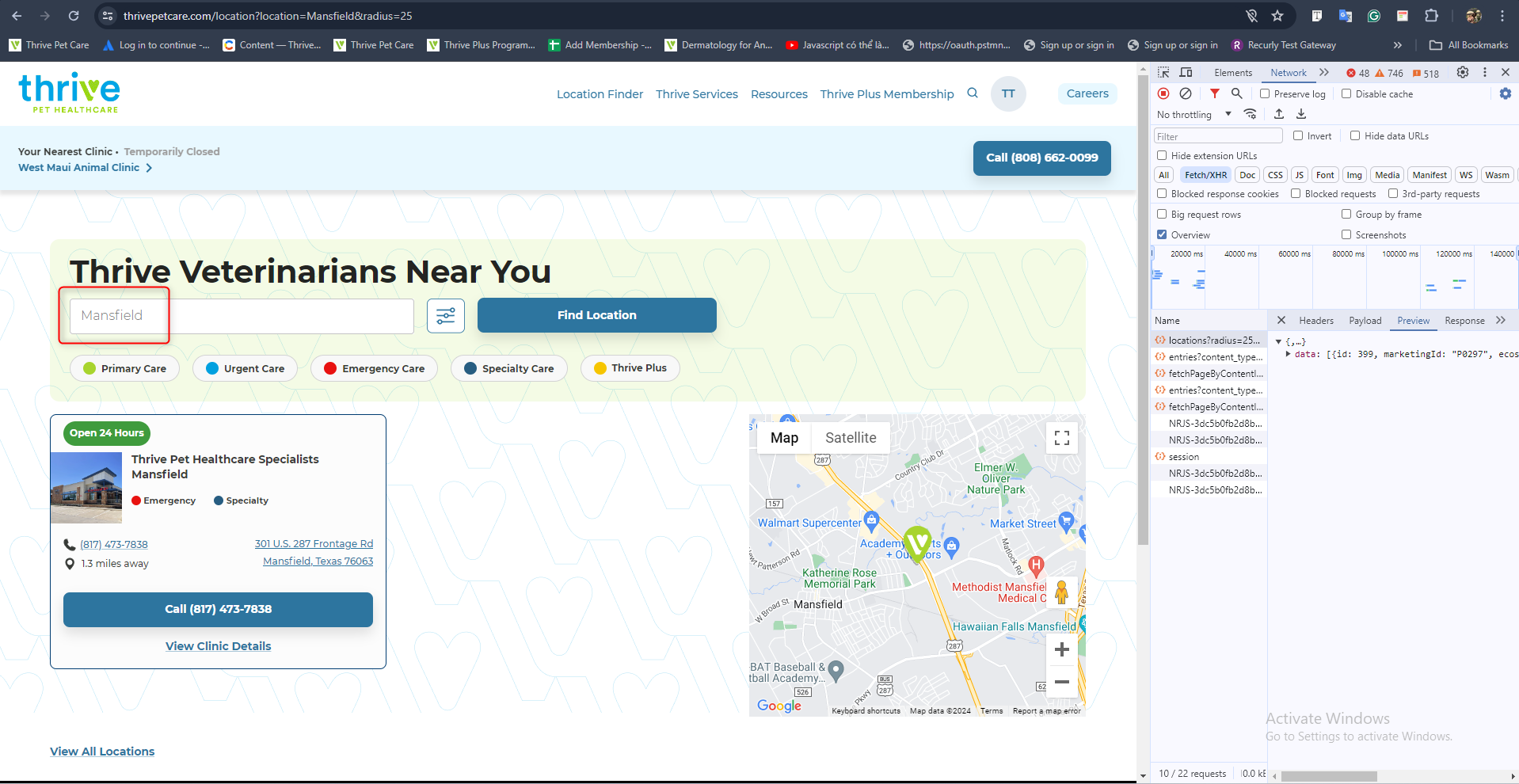The height and width of the screenshot is (784, 1519).
Task: Show hidden bookmarks via chevron
Action: (x=1398, y=45)
